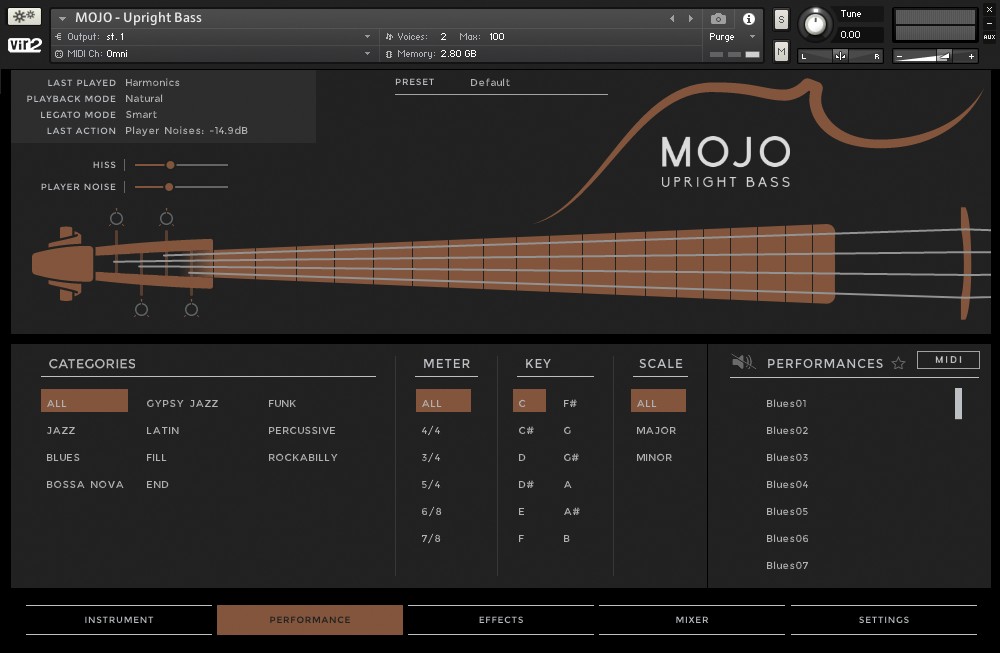Click the instrument info icon
The height and width of the screenshot is (653, 1000).
coord(748,18)
